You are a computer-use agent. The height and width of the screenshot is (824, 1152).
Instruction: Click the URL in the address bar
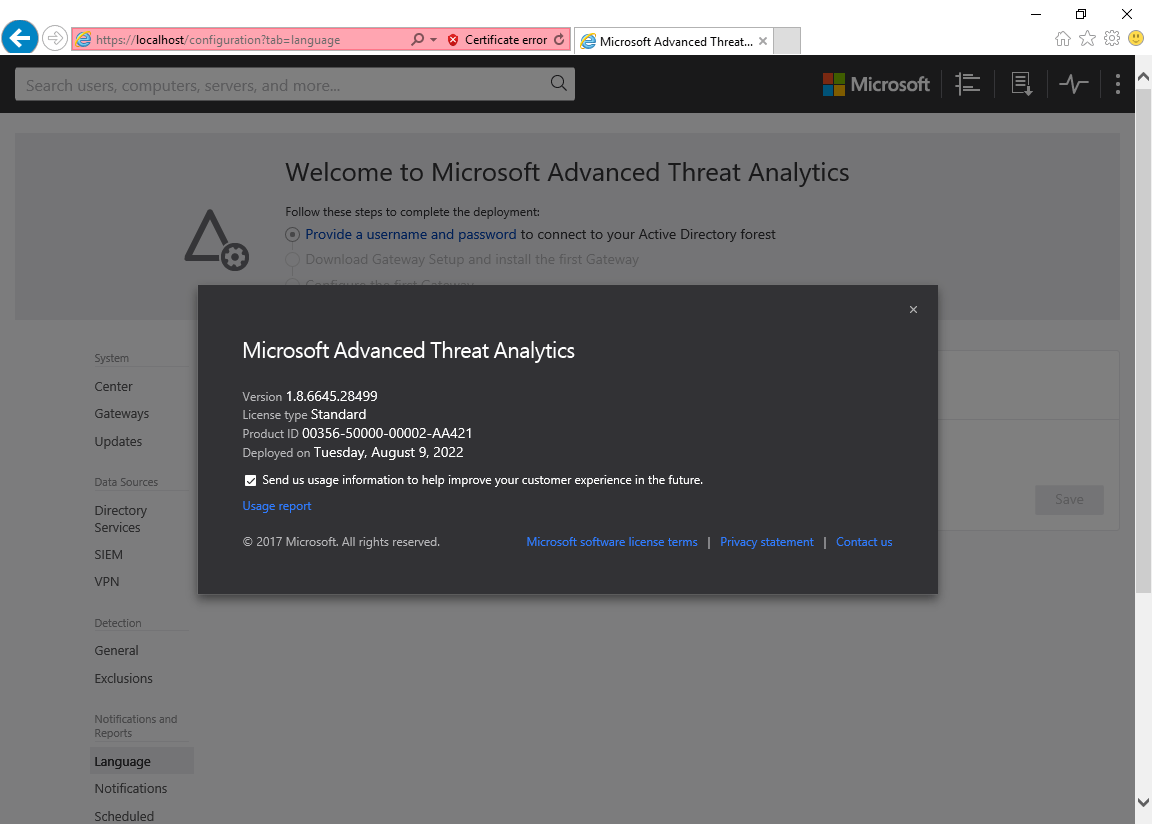(x=218, y=40)
